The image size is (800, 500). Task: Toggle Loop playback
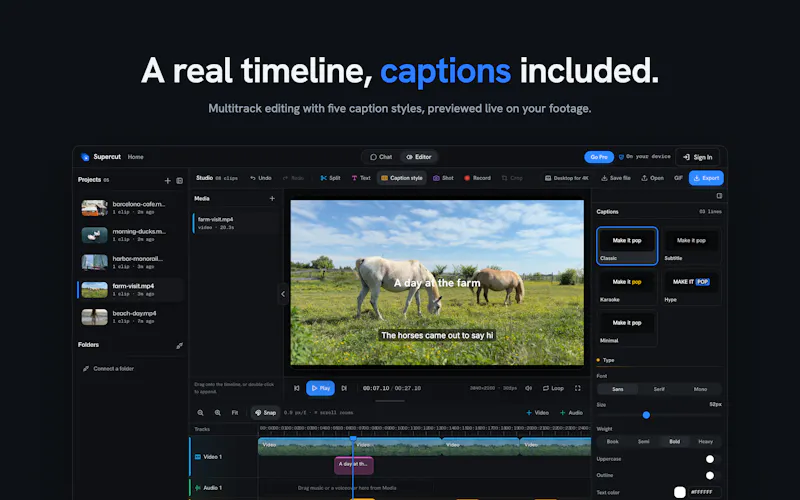[553, 388]
